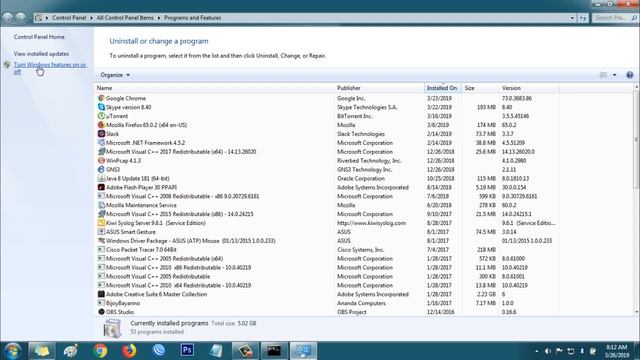Image resolution: width=640 pixels, height=360 pixels.
Task: Click the taskbar clock showing 8:12 AM
Action: point(616,351)
